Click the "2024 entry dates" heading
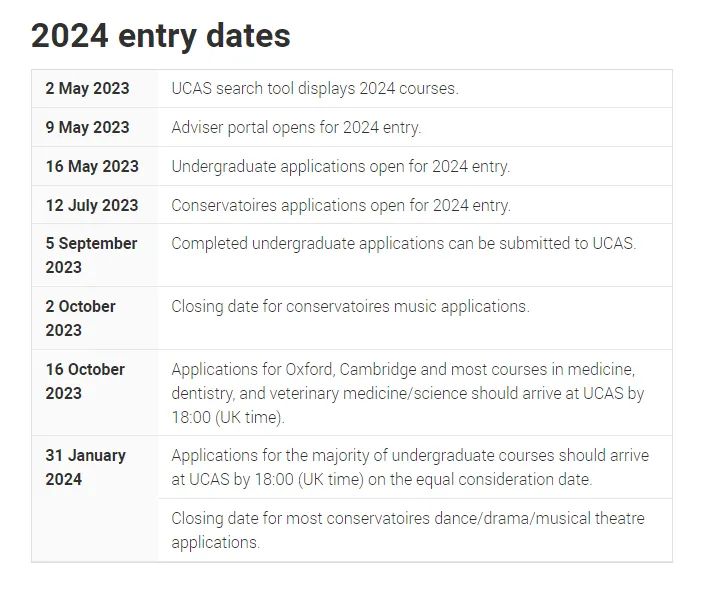709x599 pixels. 161,36
